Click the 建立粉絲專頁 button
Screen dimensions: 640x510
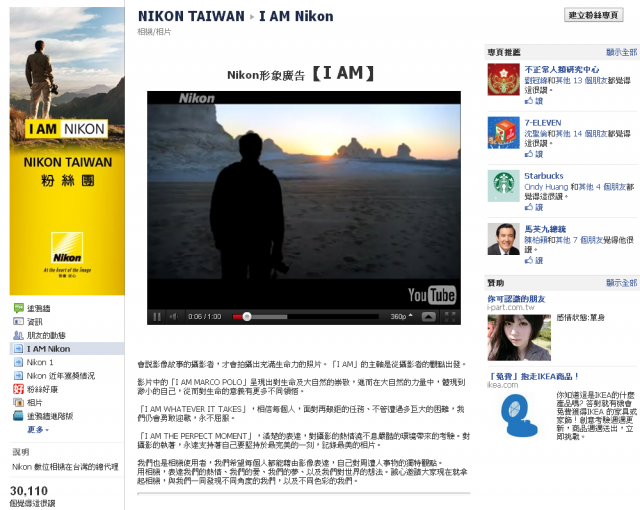point(593,15)
